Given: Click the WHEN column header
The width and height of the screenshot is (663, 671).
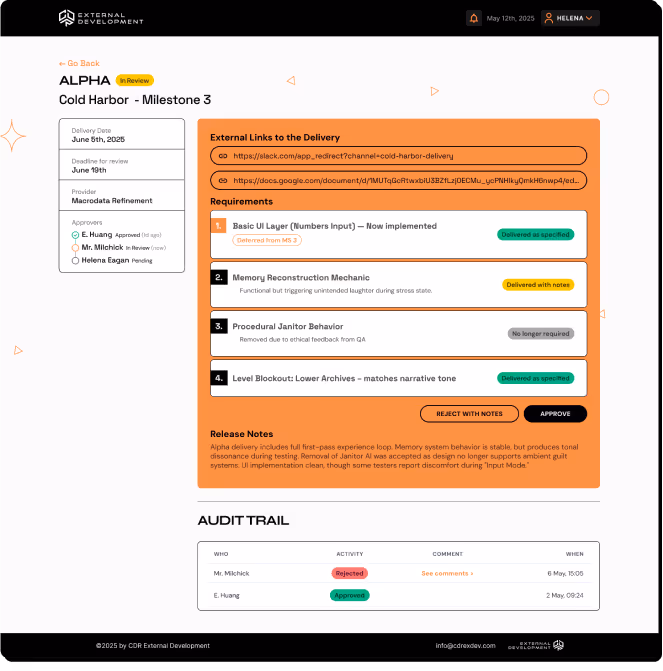Looking at the screenshot, I should coord(574,554).
